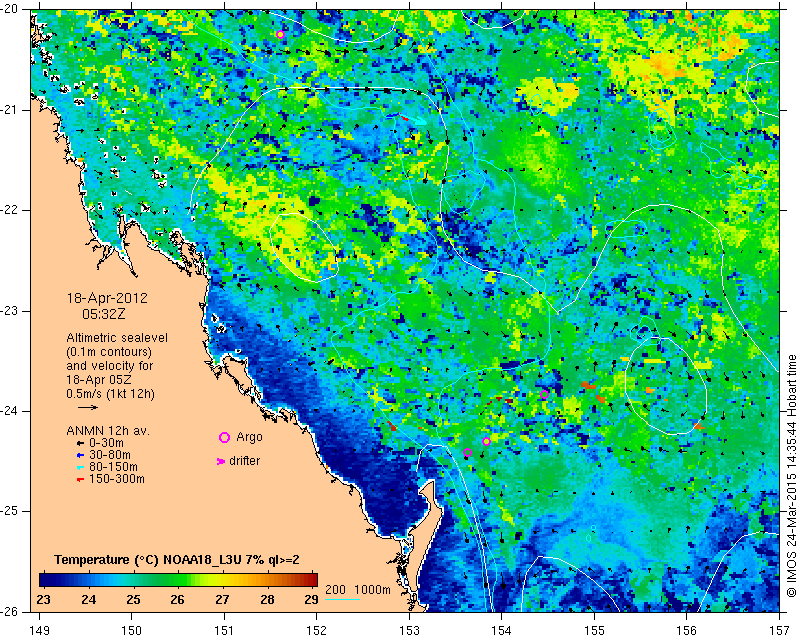Click the dark blue 23° end of colorbar
This screenshot has width=800, height=640.
pyautogui.click(x=43, y=579)
